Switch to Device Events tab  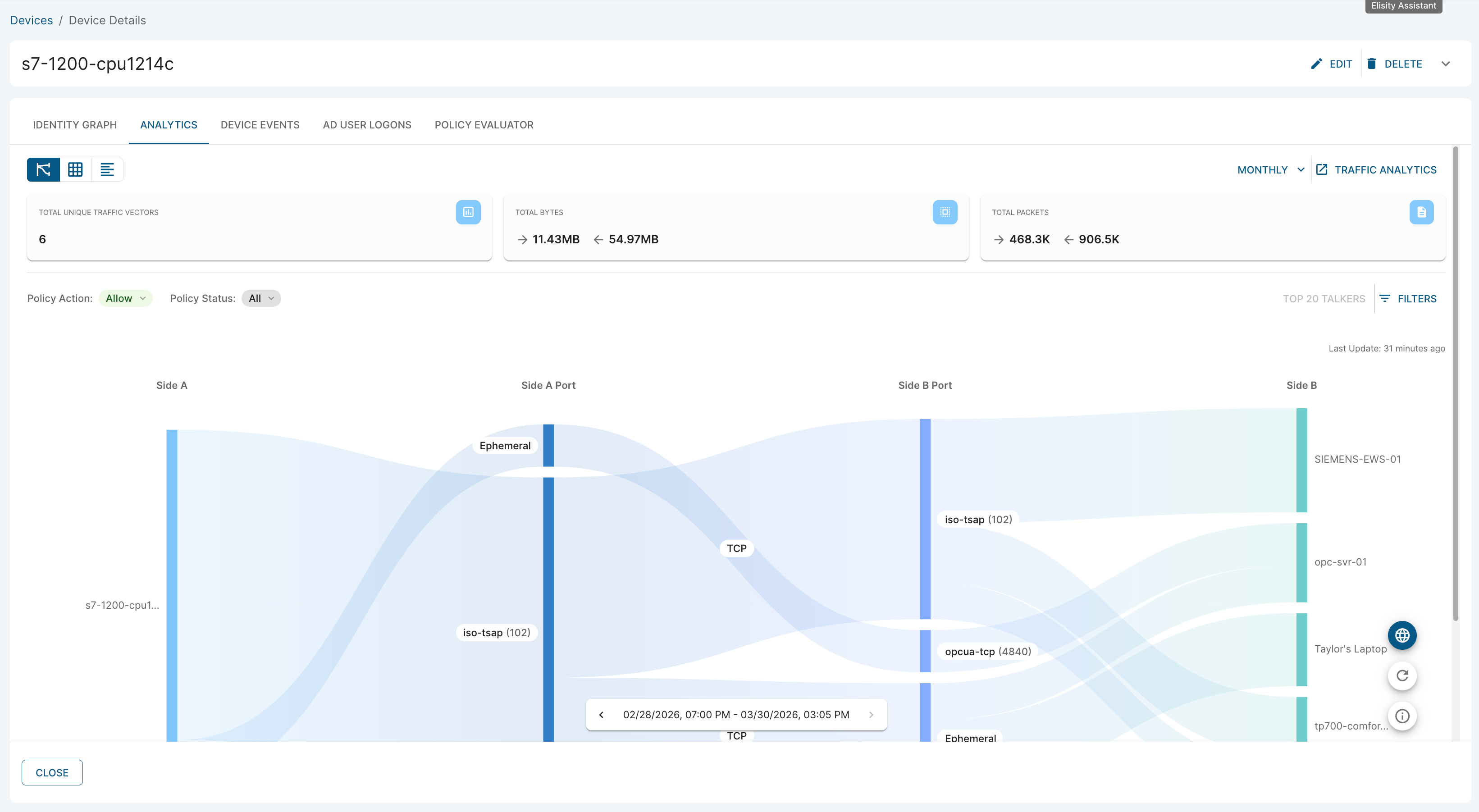coord(260,125)
